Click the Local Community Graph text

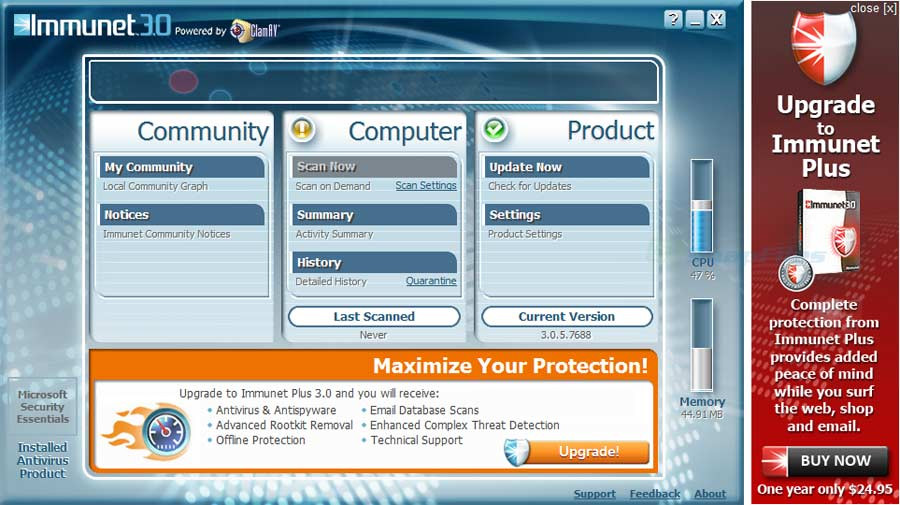(155, 186)
